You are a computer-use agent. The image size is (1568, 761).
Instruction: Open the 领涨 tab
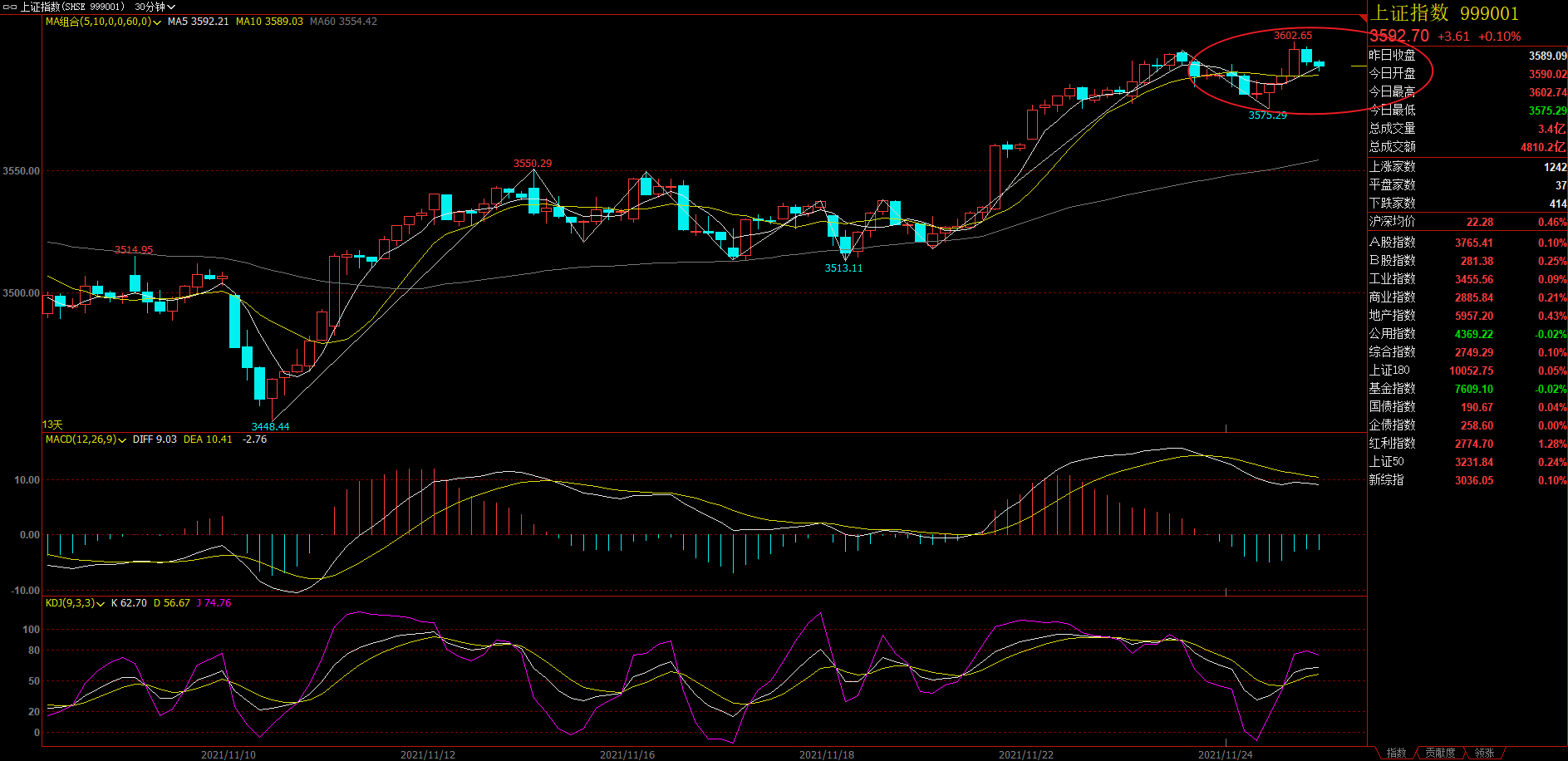[x=1484, y=753]
